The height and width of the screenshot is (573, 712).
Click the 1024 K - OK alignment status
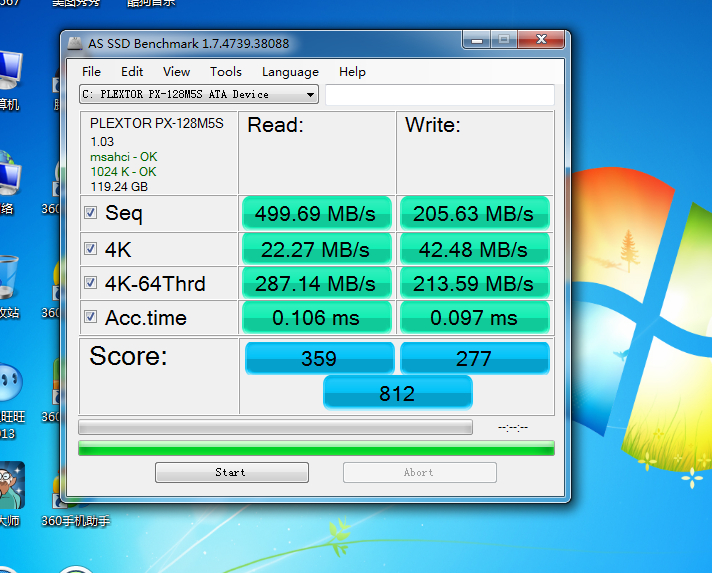[123, 172]
